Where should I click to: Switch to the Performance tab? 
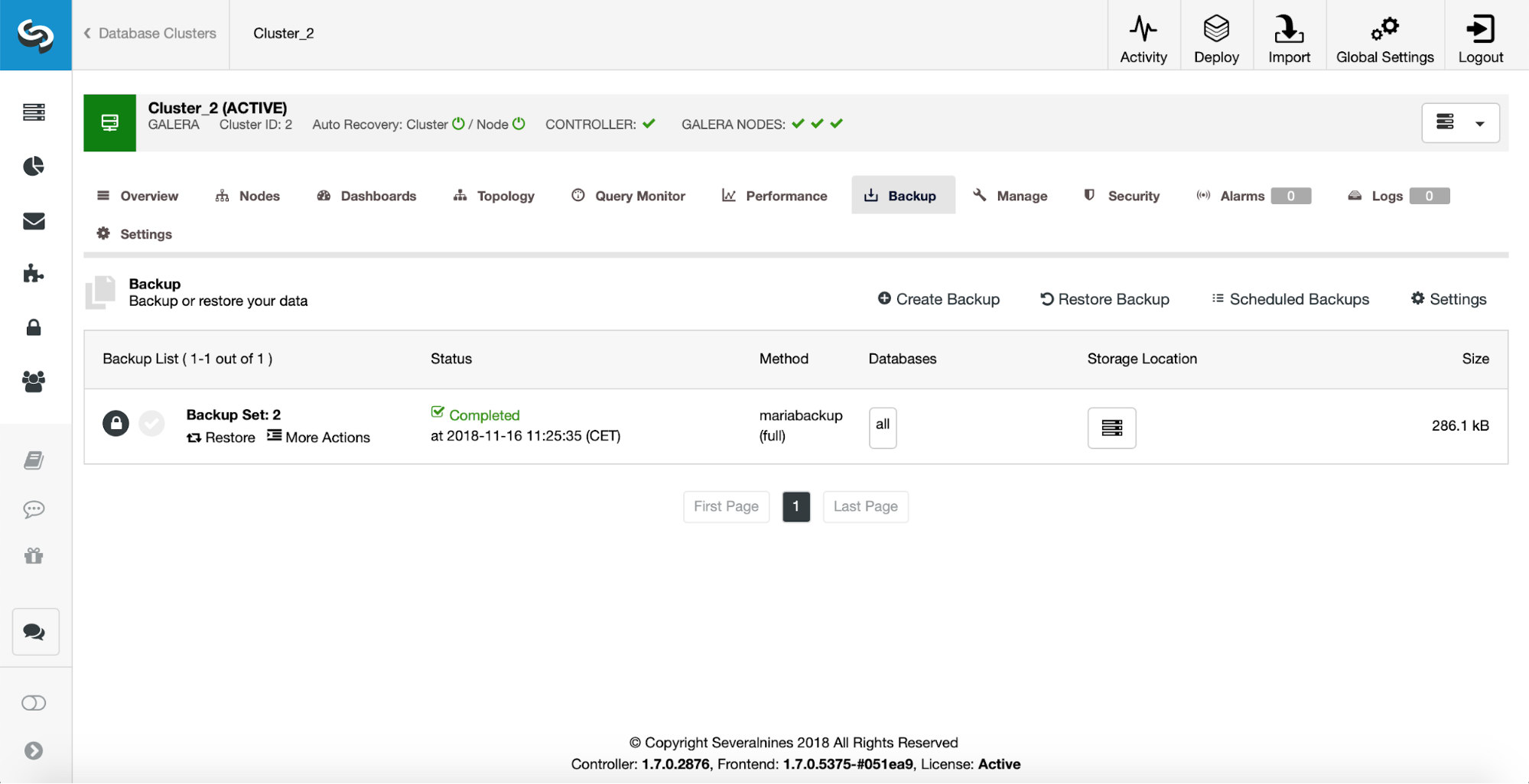(x=774, y=196)
